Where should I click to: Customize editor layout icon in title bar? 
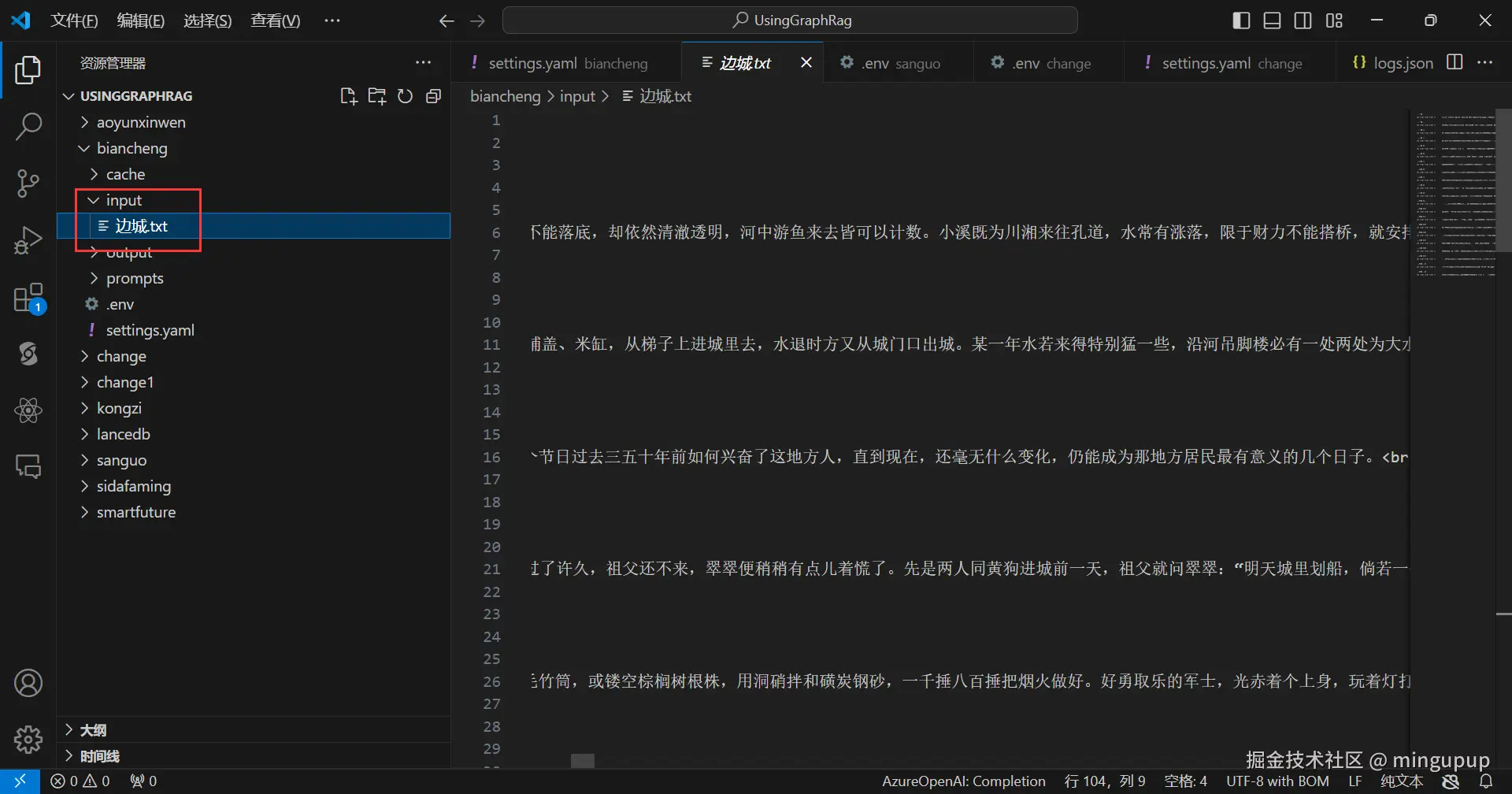[x=1334, y=20]
